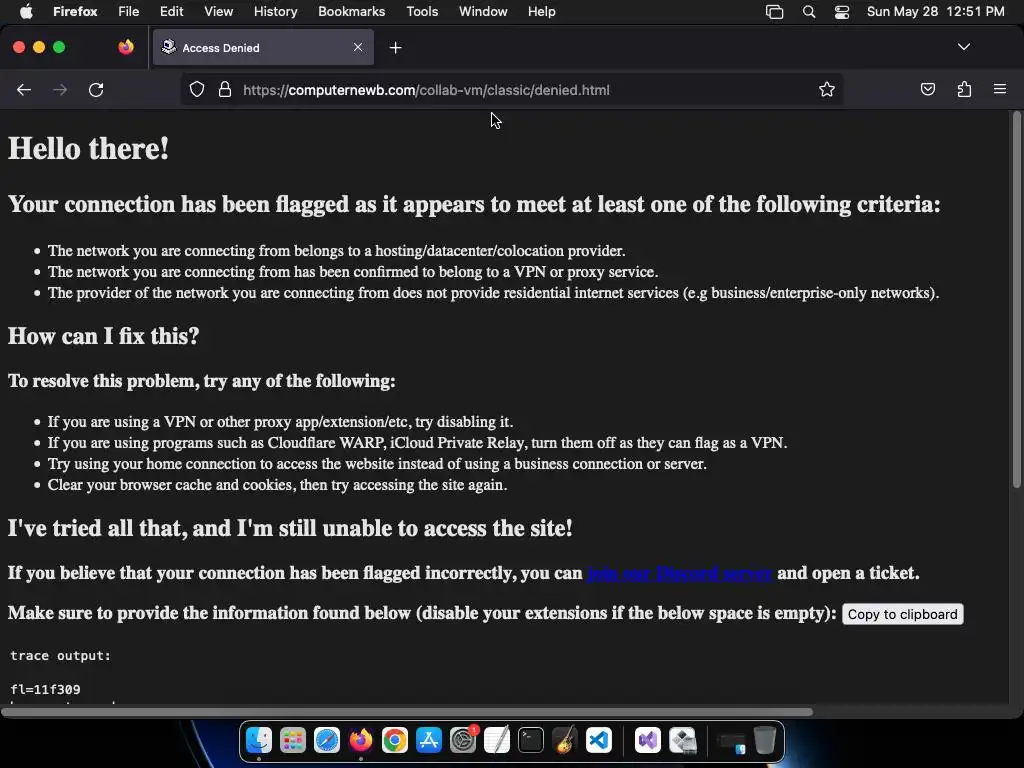The width and height of the screenshot is (1024, 768).
Task: Click the 'Hello there!' heading
Action: [88, 148]
